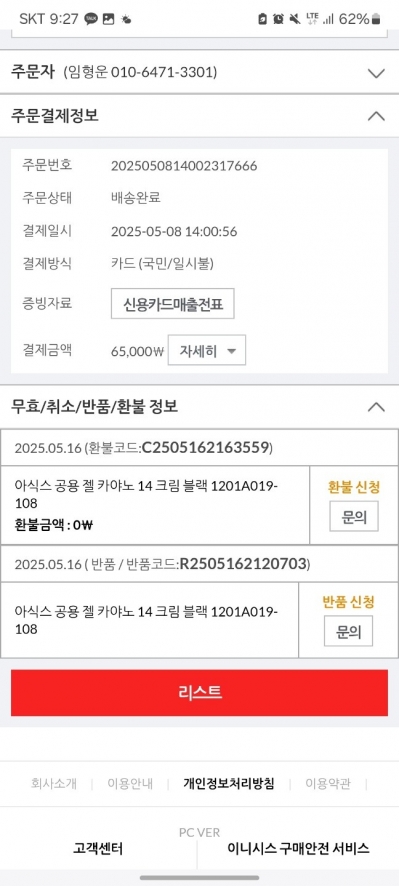Open 이니시스 구매안전 서비스 tab
This screenshot has width=399, height=886.
point(298,848)
